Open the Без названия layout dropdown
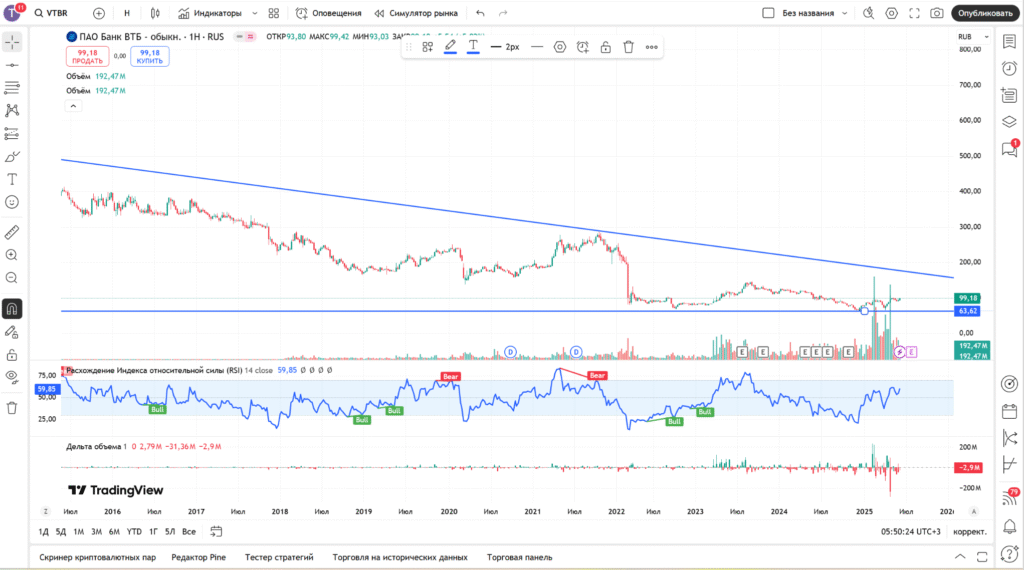The width and height of the screenshot is (1024, 570). [814, 13]
